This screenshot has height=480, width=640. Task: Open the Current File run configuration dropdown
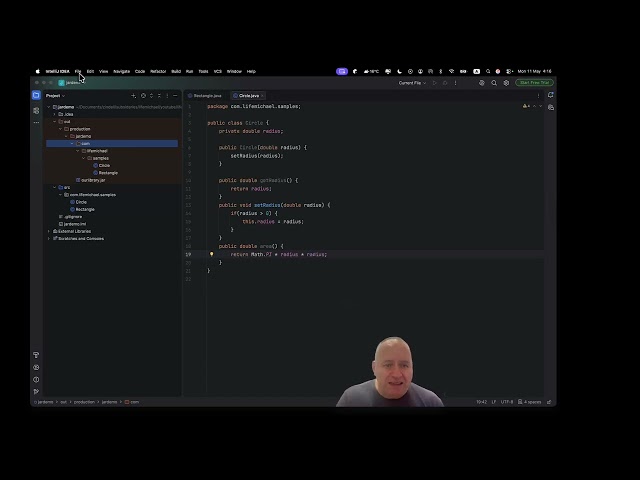(412, 83)
